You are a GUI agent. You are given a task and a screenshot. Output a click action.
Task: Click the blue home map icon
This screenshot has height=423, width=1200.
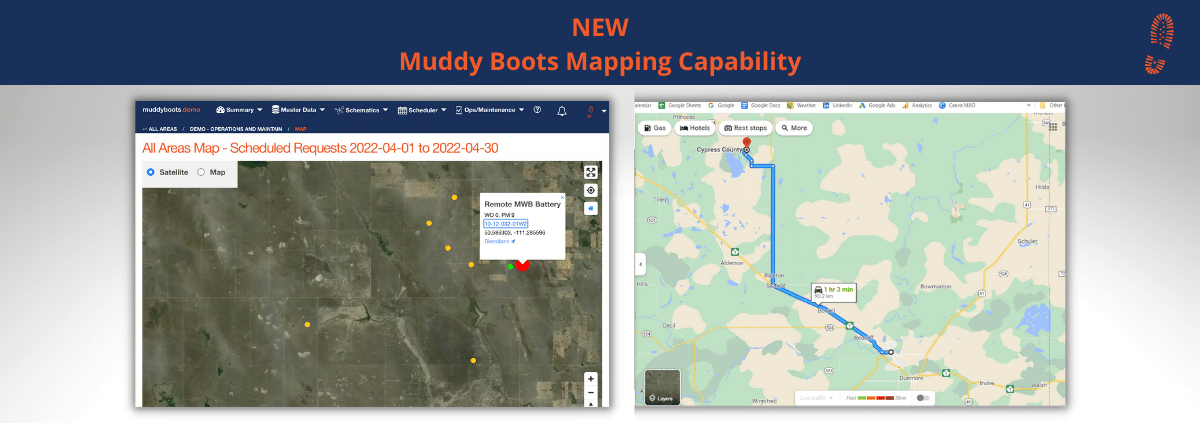(x=591, y=208)
